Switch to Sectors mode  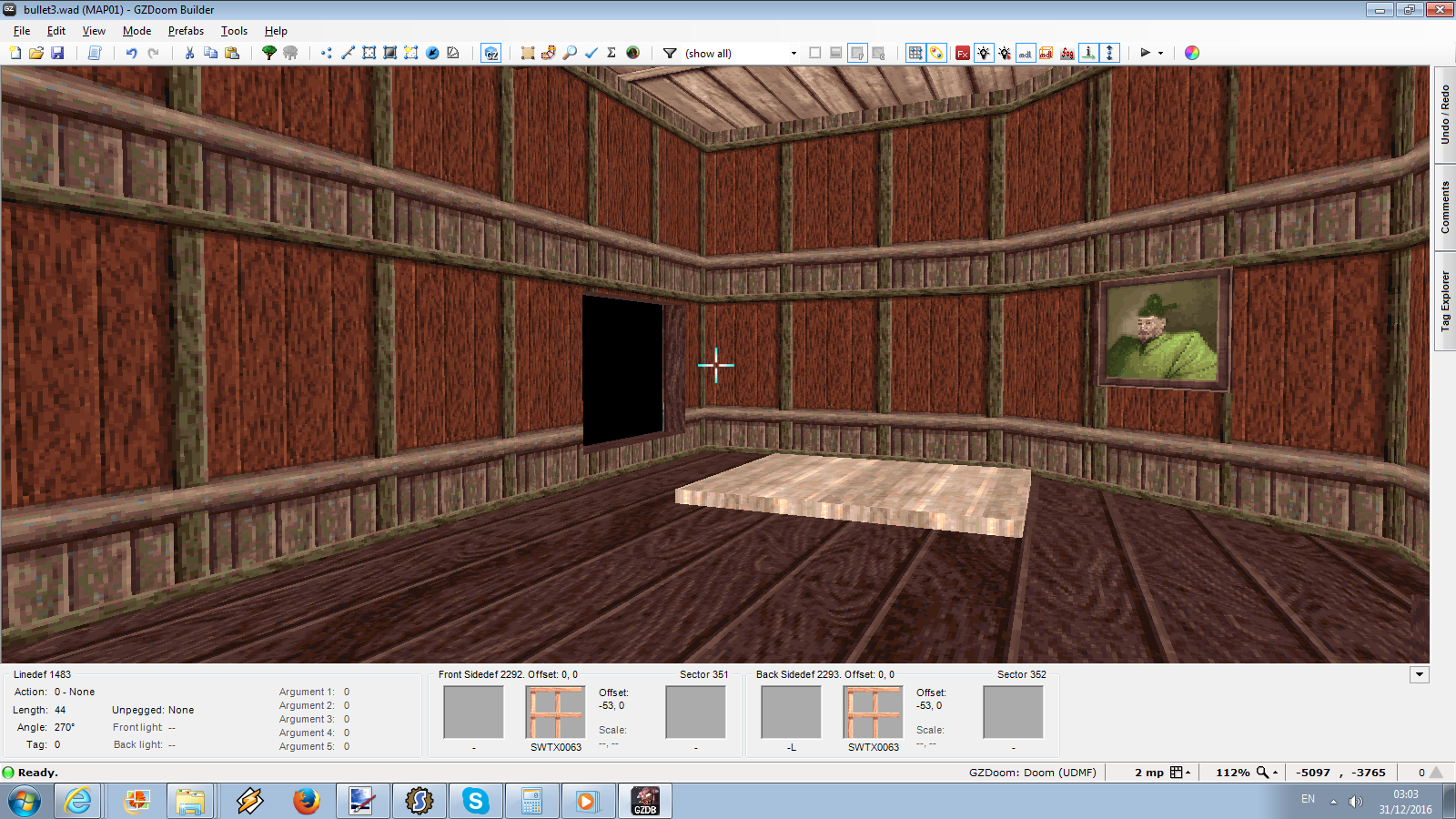coord(369,53)
